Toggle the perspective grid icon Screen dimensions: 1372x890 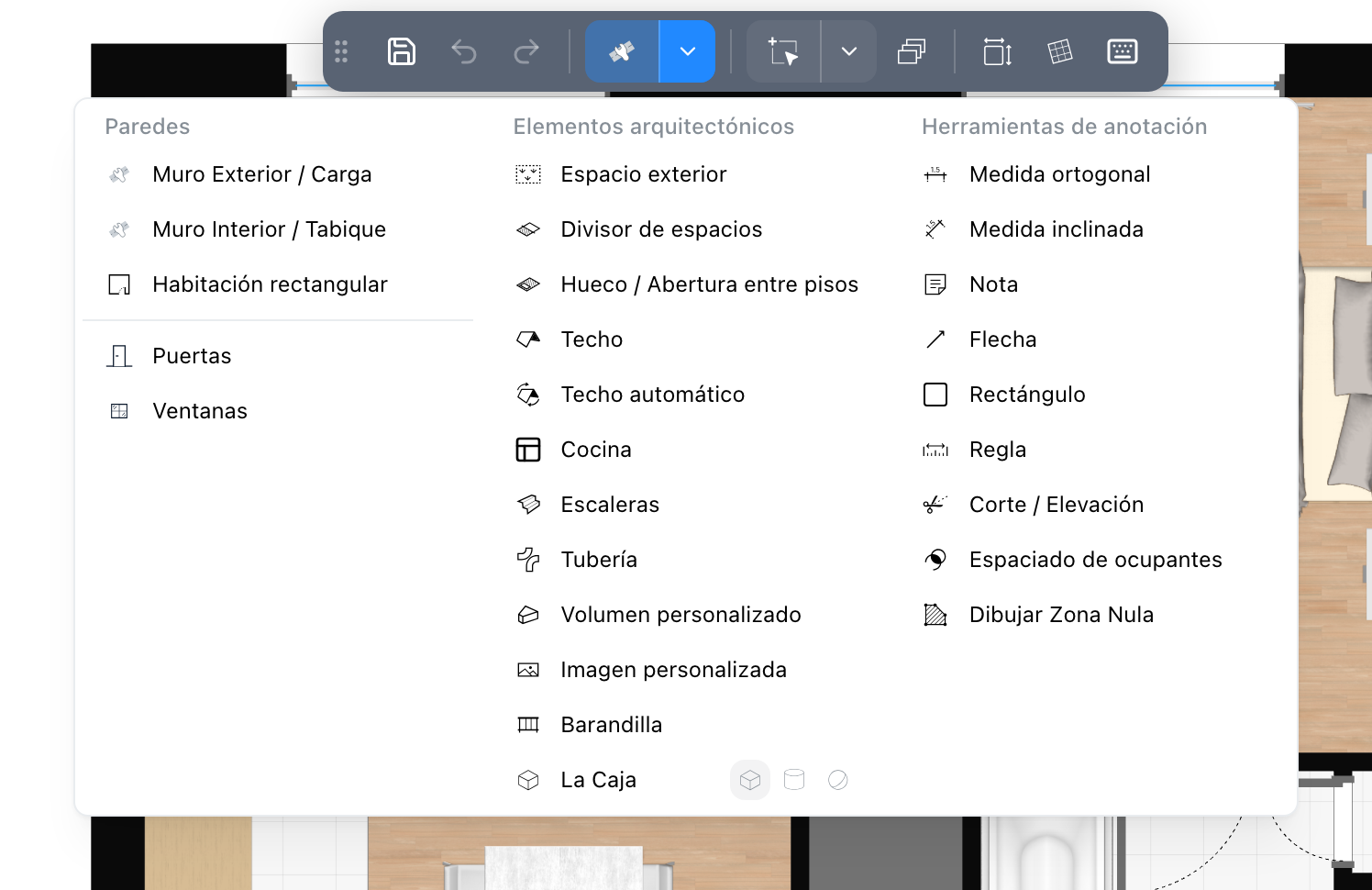1060,51
